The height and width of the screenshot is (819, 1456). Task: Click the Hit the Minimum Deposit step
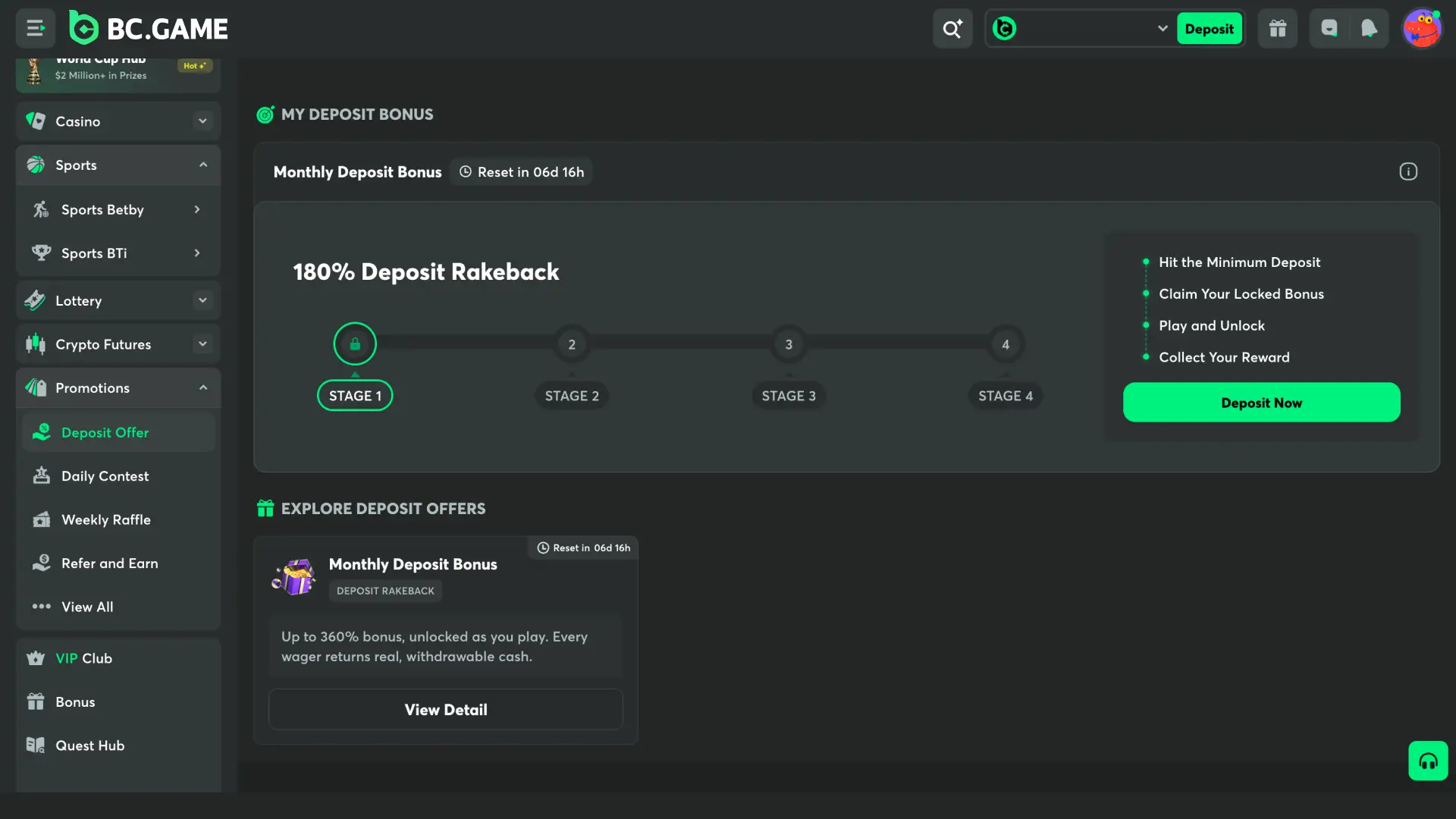(1239, 262)
